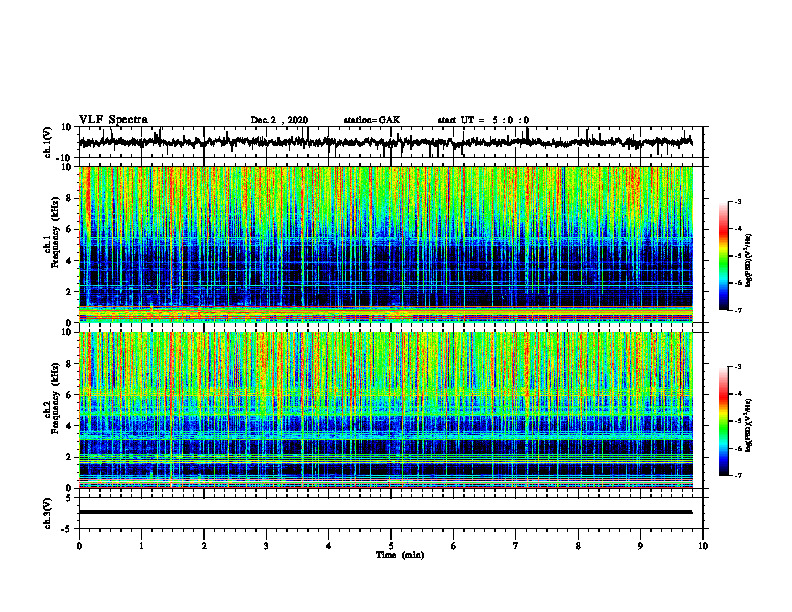Viewport: 792px width, 612px height.
Task: Click the date text 'Dec. 2 , 2020'
Action: (x=279, y=120)
